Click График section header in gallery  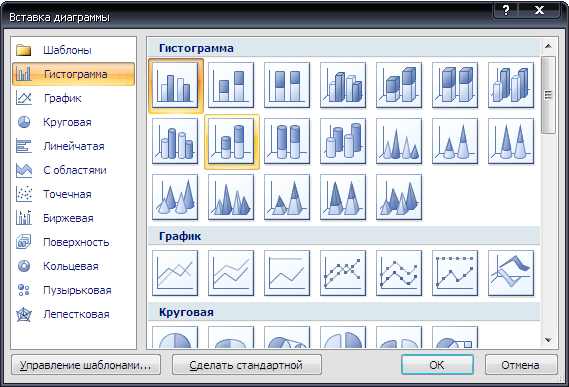(x=344, y=236)
